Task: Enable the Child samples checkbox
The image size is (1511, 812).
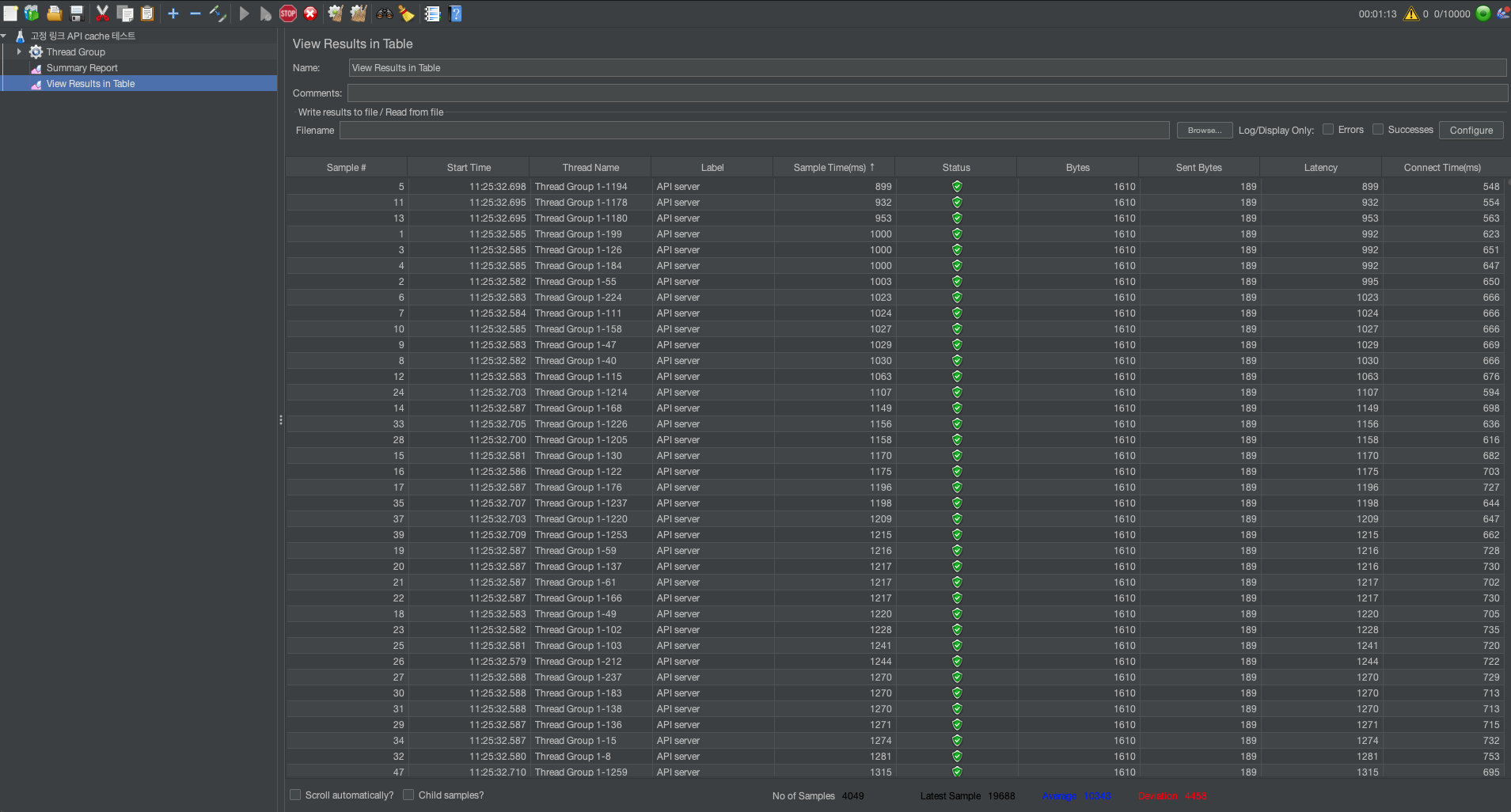Action: (408, 795)
